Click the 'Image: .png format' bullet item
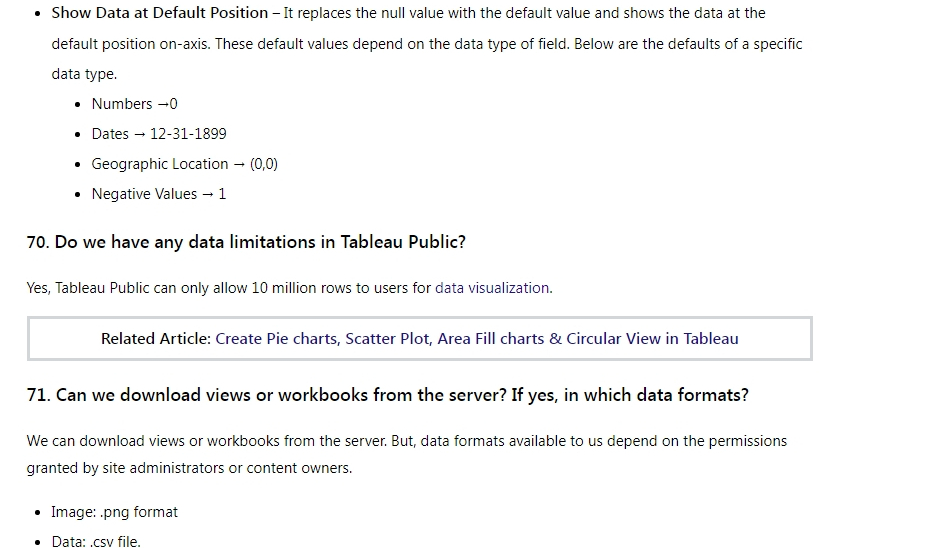The image size is (948, 548). 114,512
